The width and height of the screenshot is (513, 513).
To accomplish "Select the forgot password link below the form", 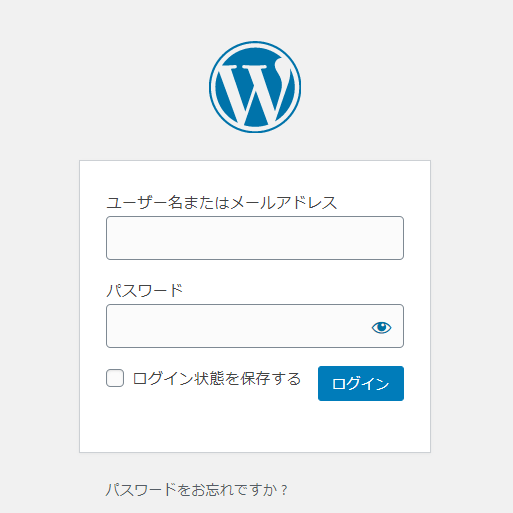I will click(196, 490).
